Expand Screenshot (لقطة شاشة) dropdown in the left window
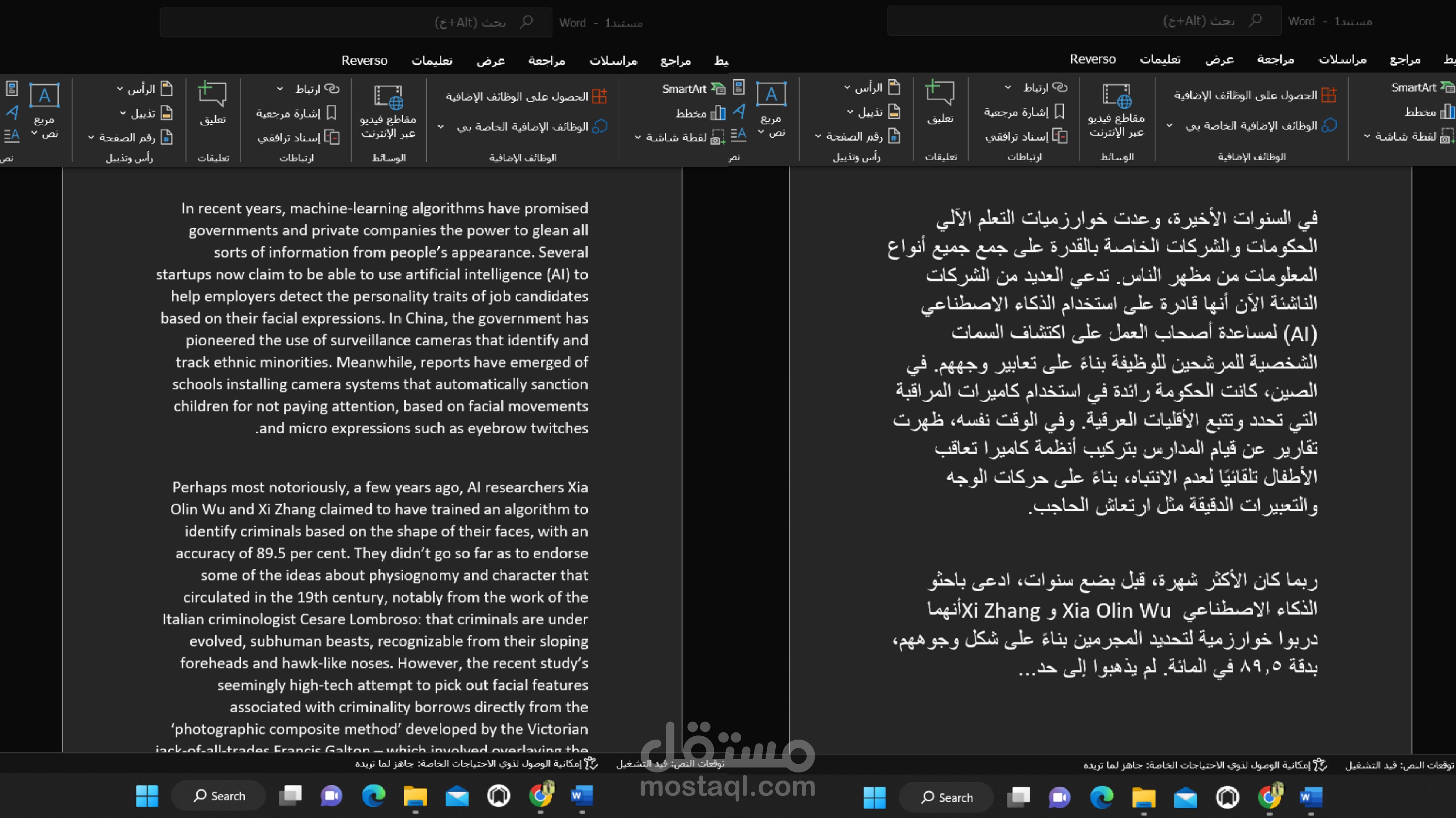Image resolution: width=1456 pixels, height=818 pixels. (638, 137)
